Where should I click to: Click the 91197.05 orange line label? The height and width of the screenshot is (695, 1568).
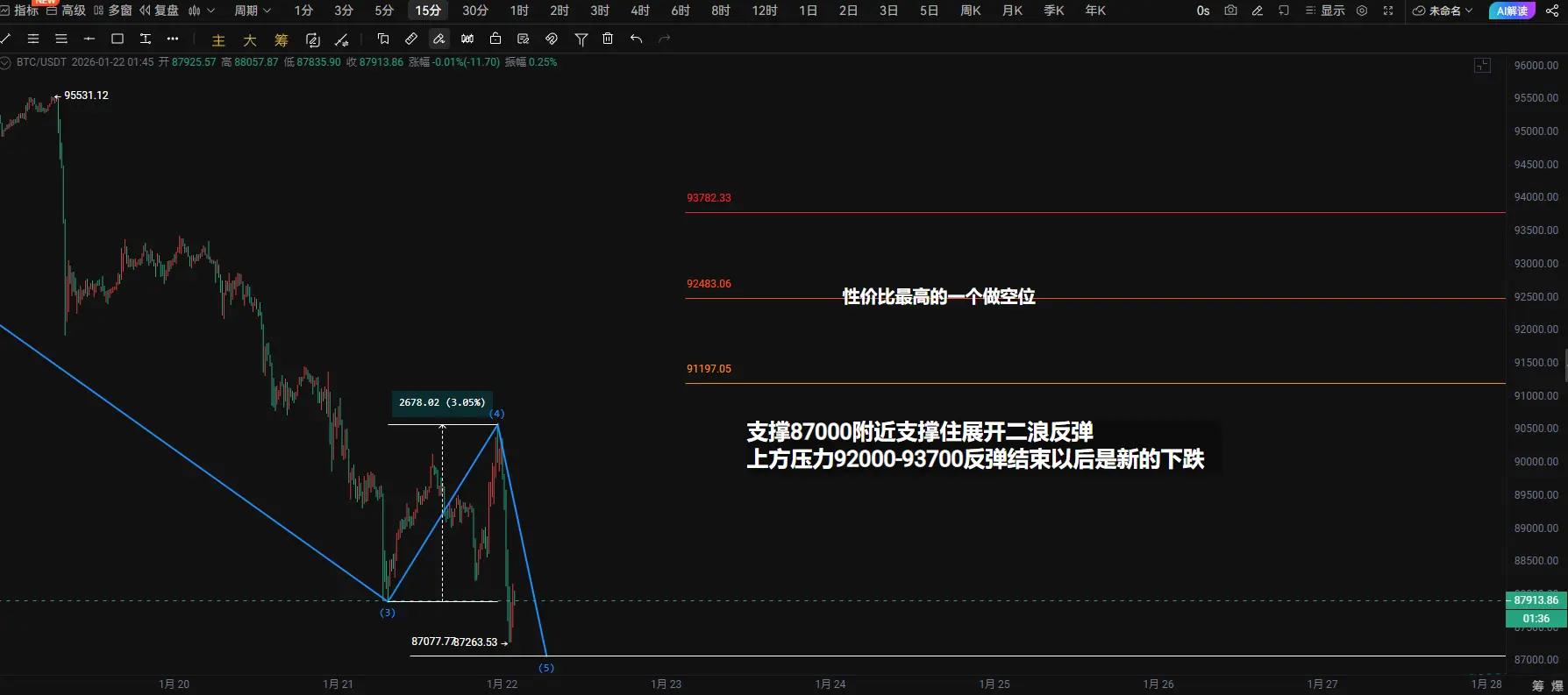click(x=709, y=369)
